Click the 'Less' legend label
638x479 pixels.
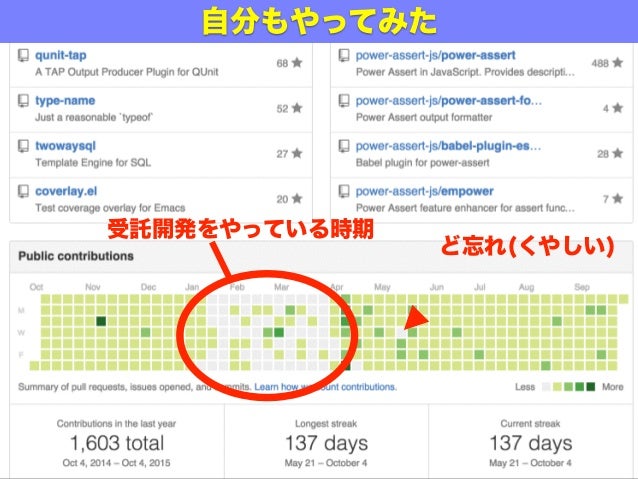point(525,387)
